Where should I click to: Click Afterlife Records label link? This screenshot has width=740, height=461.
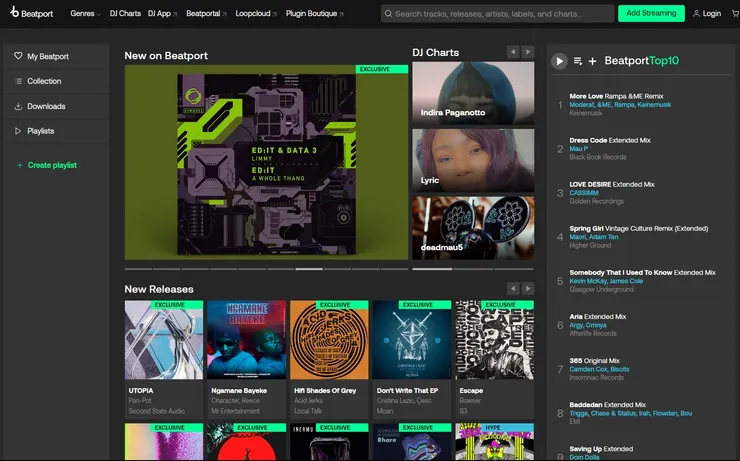pyautogui.click(x=593, y=334)
